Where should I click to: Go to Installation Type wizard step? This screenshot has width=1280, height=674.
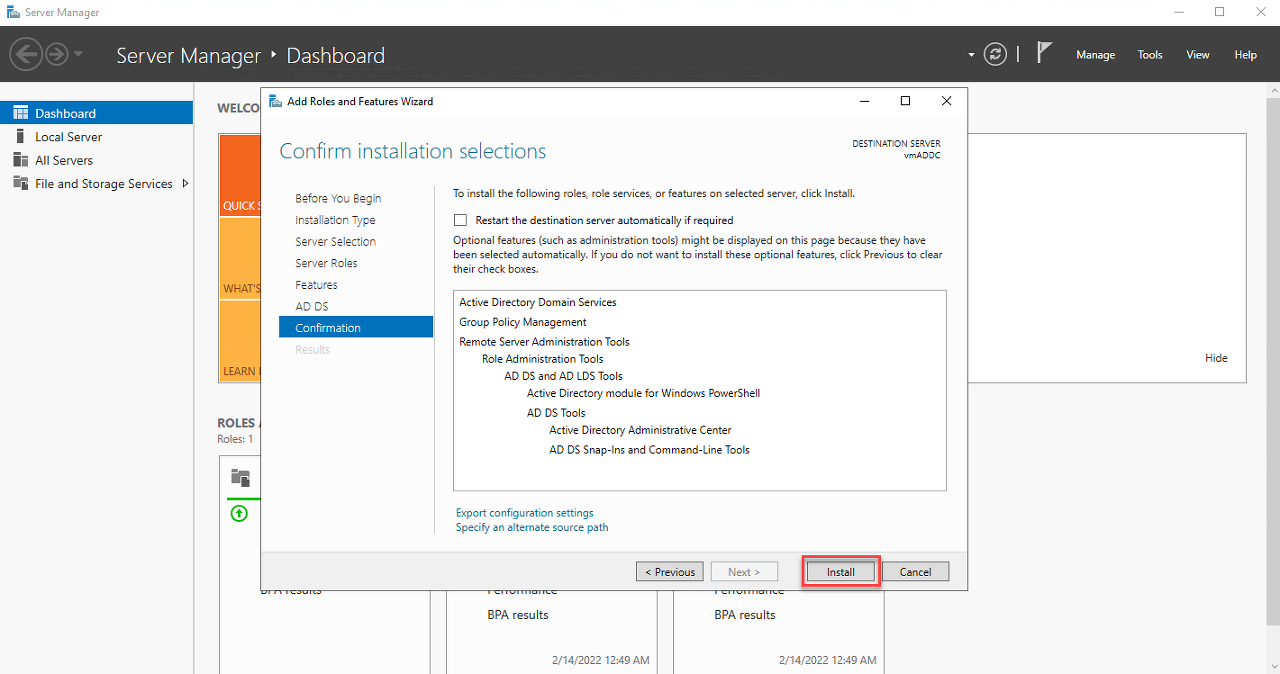point(335,220)
